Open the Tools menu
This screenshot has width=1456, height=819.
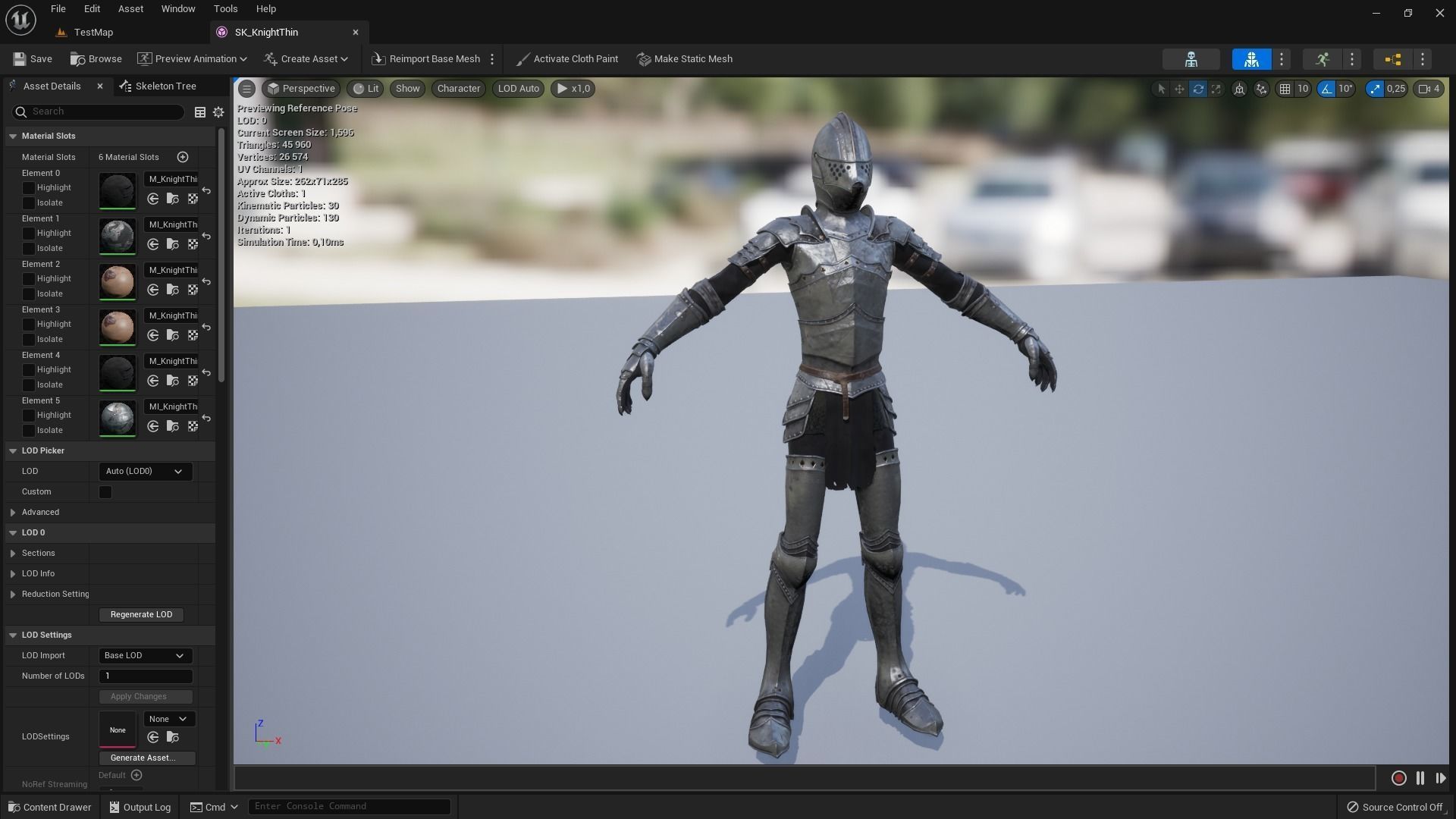[225, 9]
